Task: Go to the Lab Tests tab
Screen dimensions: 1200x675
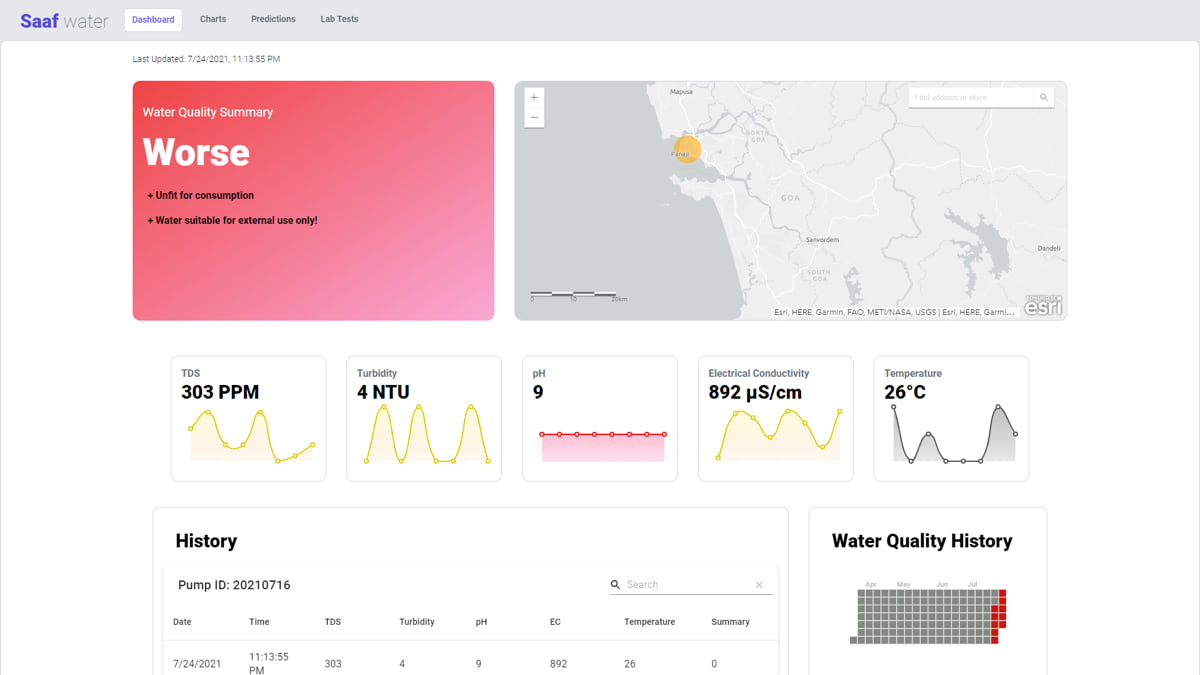Action: pyautogui.click(x=339, y=19)
